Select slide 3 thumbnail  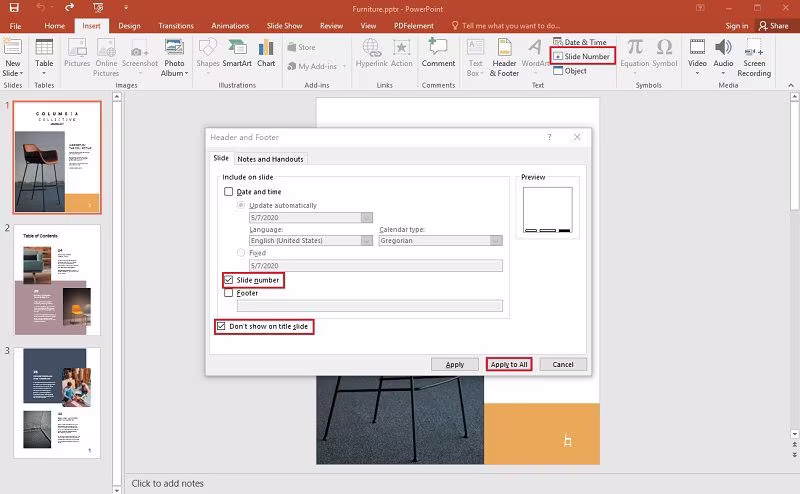57,403
